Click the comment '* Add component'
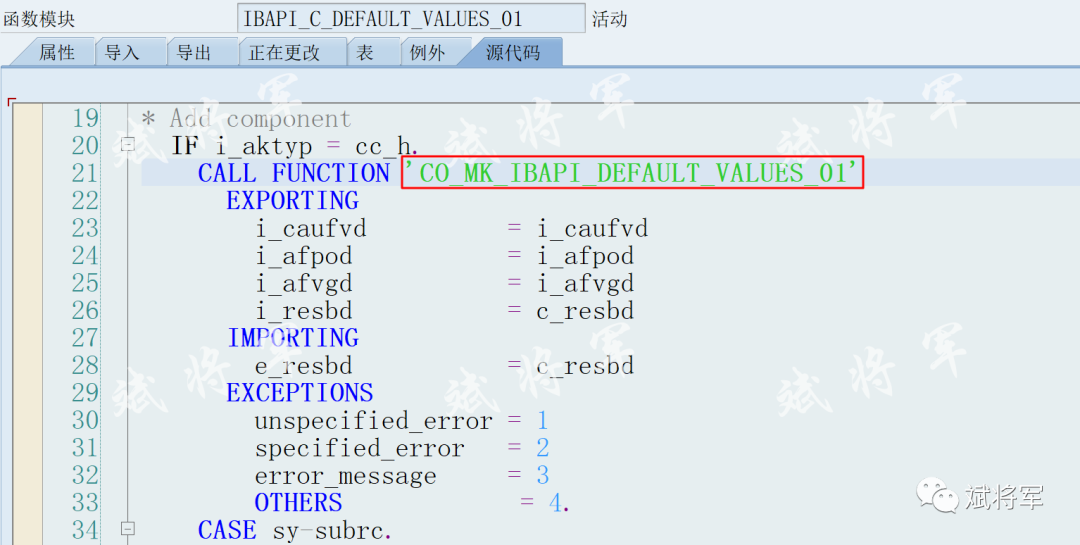The image size is (1080, 545). (x=246, y=119)
